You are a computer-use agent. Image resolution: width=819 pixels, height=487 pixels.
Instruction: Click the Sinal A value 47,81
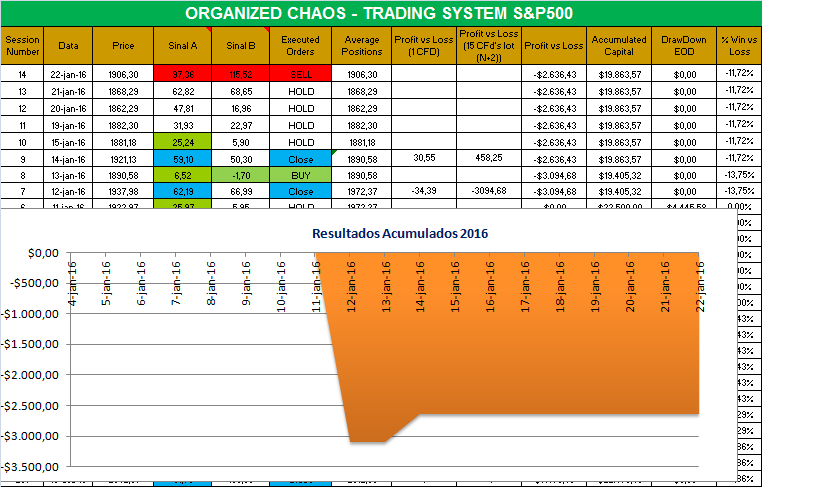[x=183, y=108]
